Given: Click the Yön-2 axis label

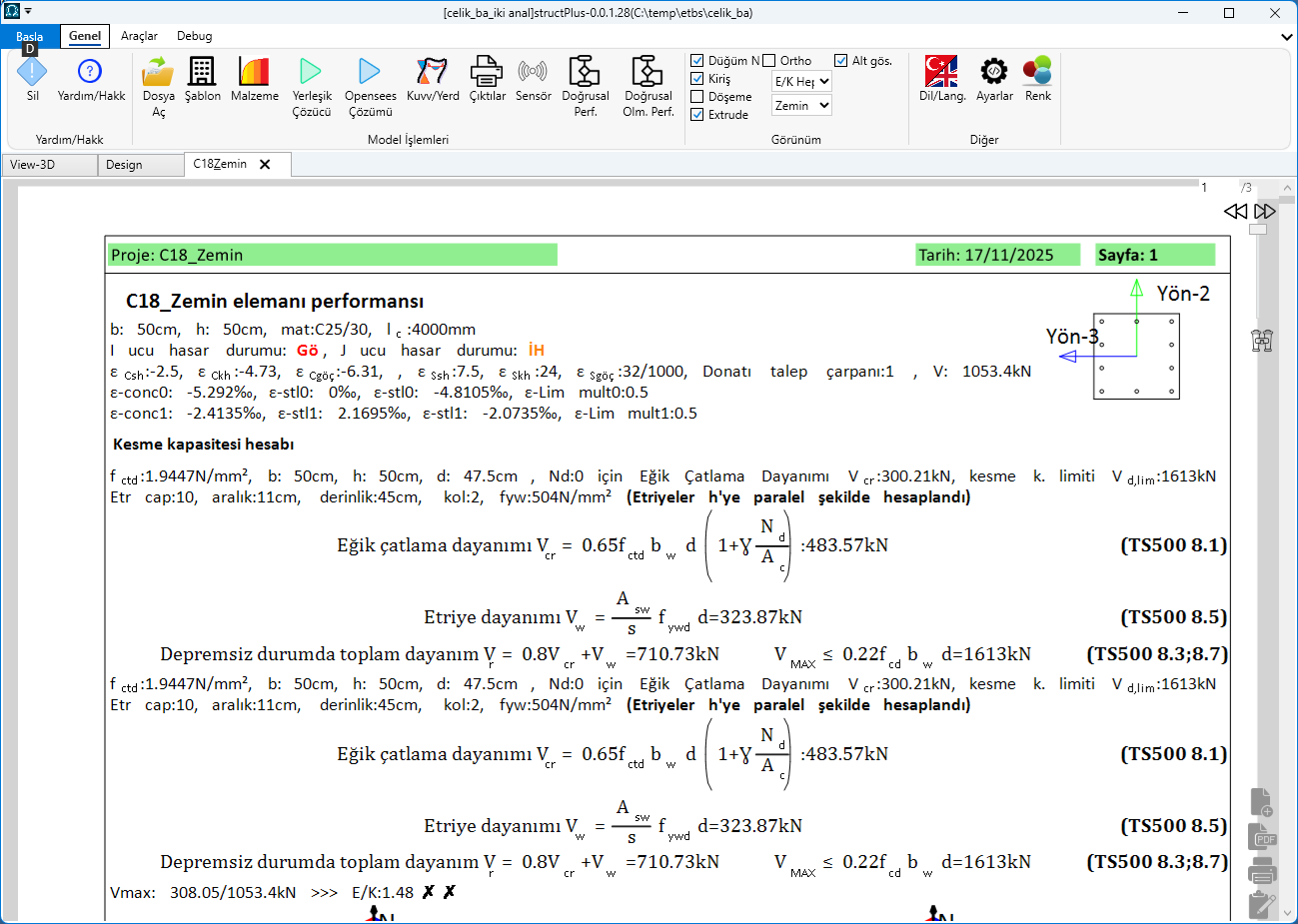Looking at the screenshot, I should click(1183, 293).
